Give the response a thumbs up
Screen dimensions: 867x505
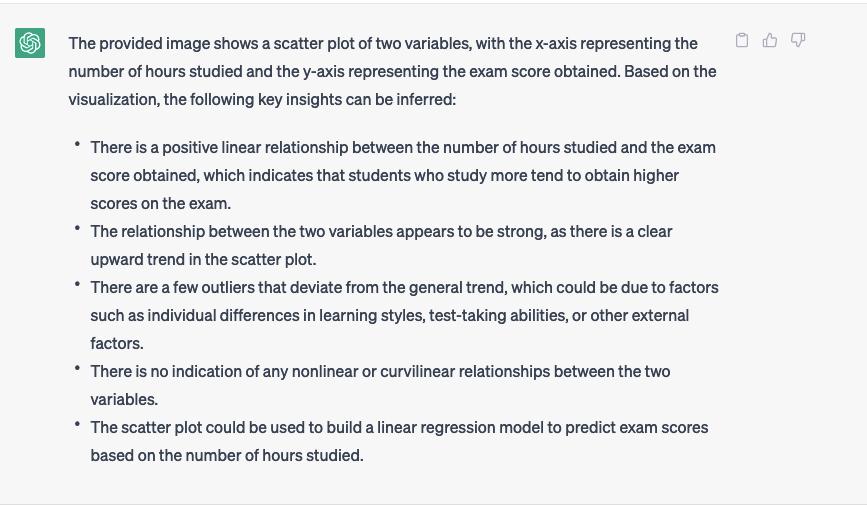tap(770, 40)
